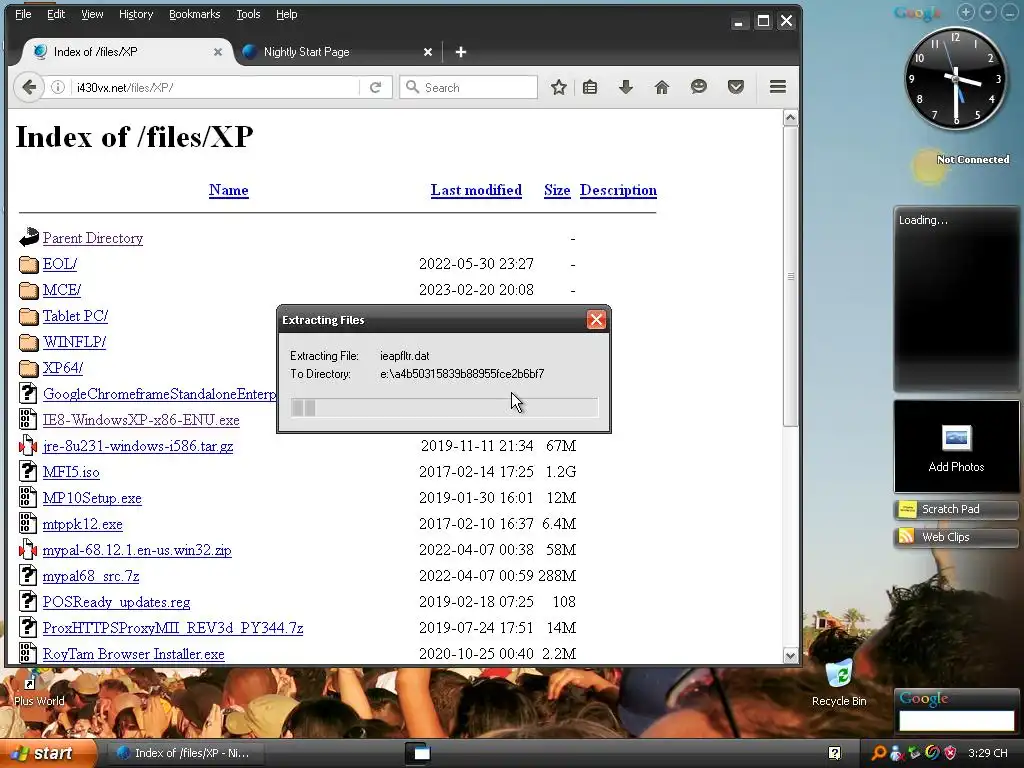Open the WINFLP/ folder link
The width and height of the screenshot is (1024, 768).
(x=74, y=342)
